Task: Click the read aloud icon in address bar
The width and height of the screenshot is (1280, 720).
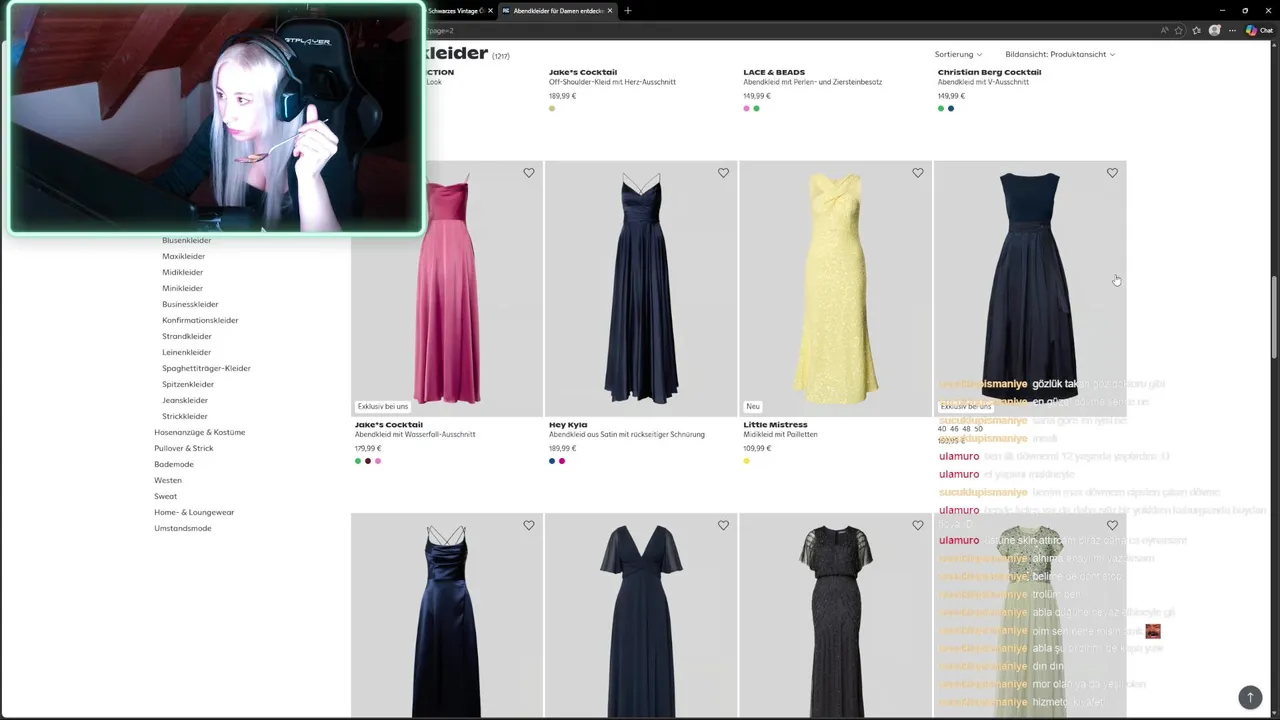Action: point(1164,30)
